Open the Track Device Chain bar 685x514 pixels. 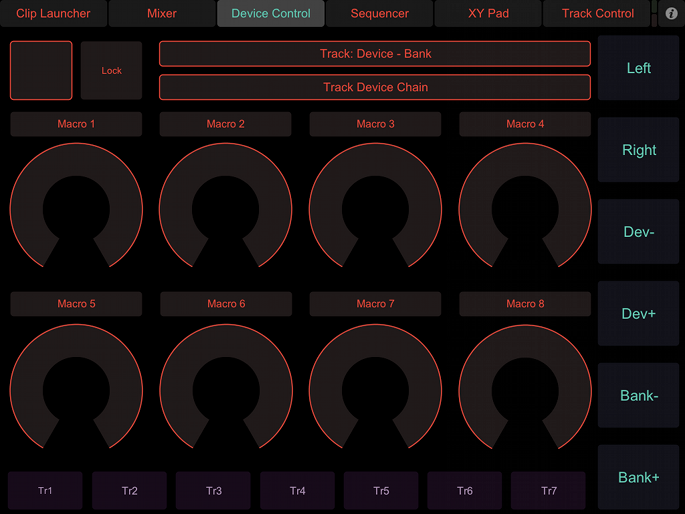(374, 87)
